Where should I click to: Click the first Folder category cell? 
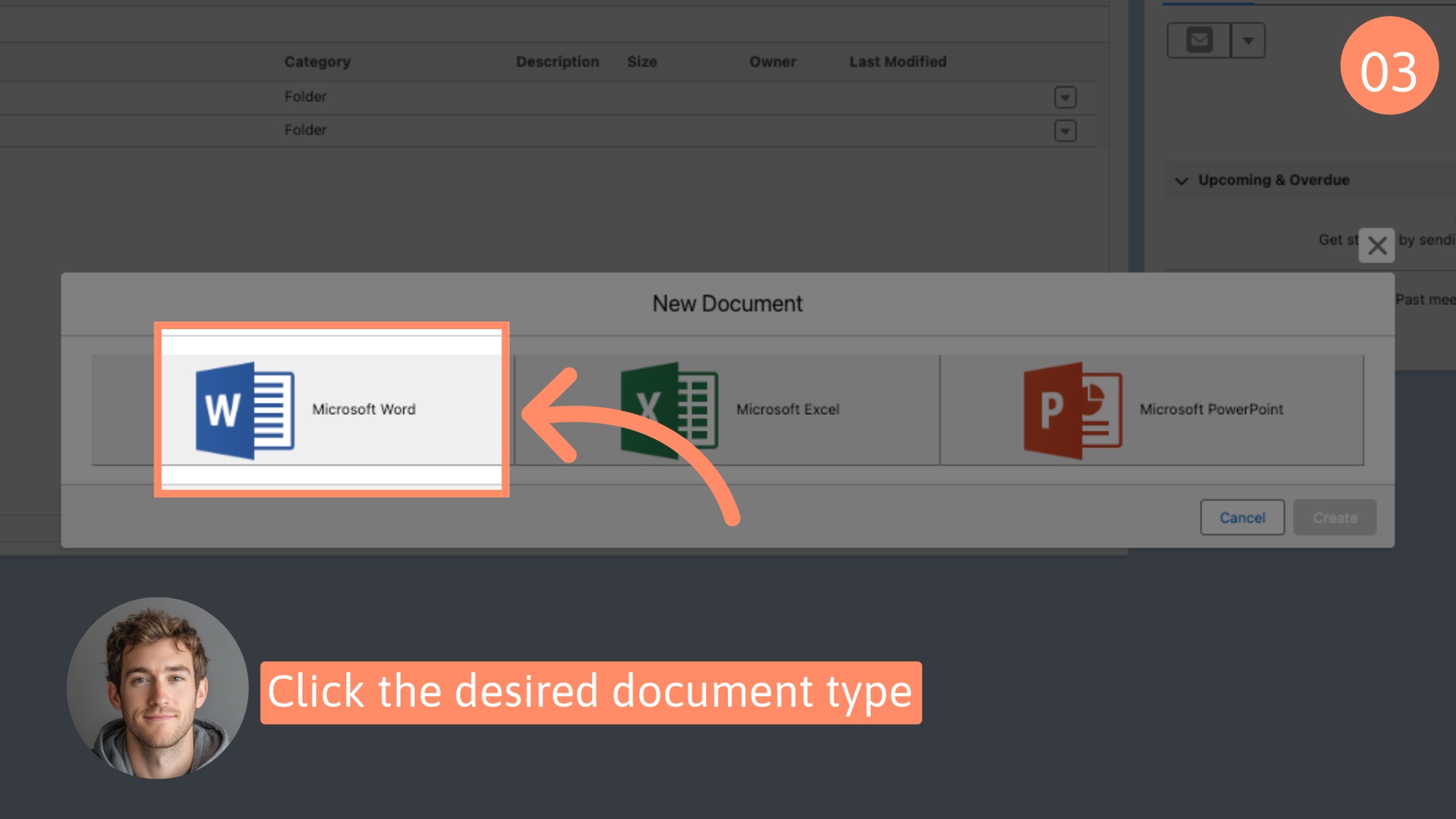click(305, 96)
